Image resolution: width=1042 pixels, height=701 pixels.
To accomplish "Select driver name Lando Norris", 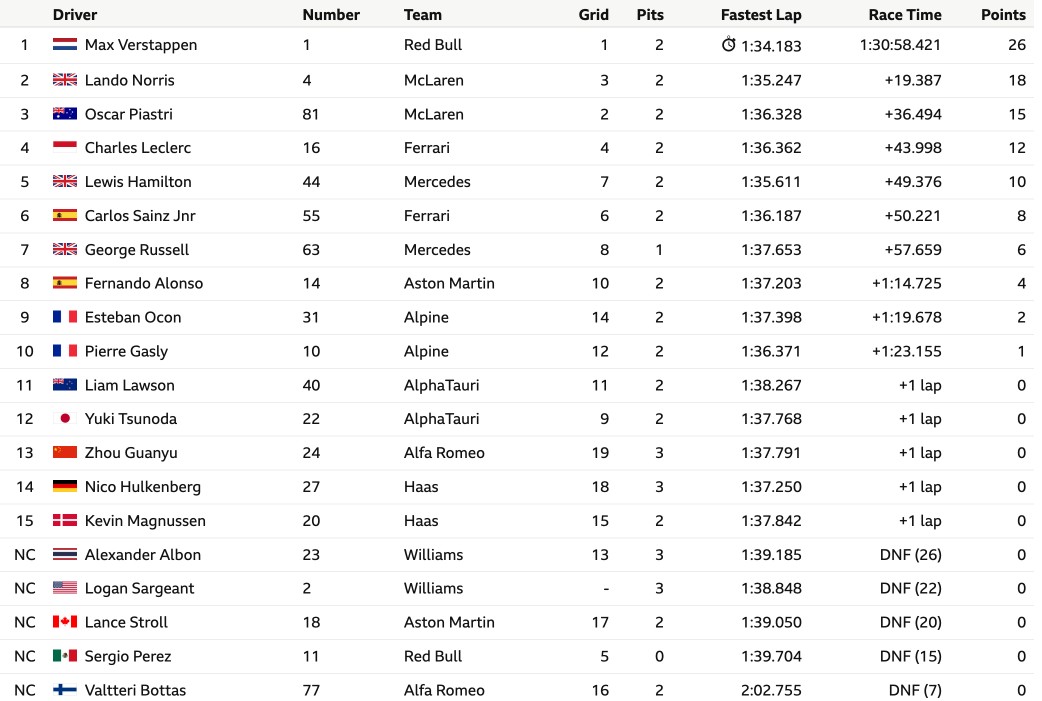I will [x=130, y=80].
